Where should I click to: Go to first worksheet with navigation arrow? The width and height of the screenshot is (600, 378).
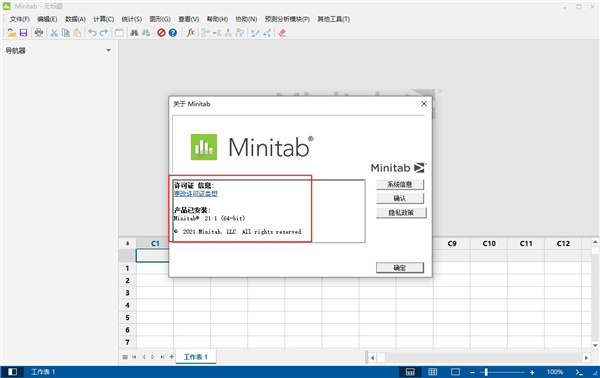(134, 357)
